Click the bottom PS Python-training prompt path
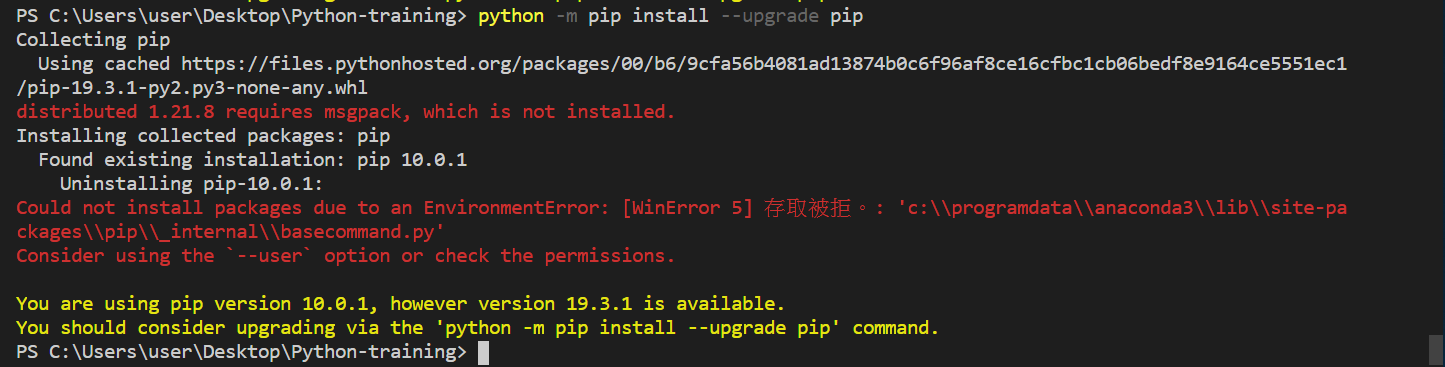This screenshot has width=1445, height=367. (241, 352)
